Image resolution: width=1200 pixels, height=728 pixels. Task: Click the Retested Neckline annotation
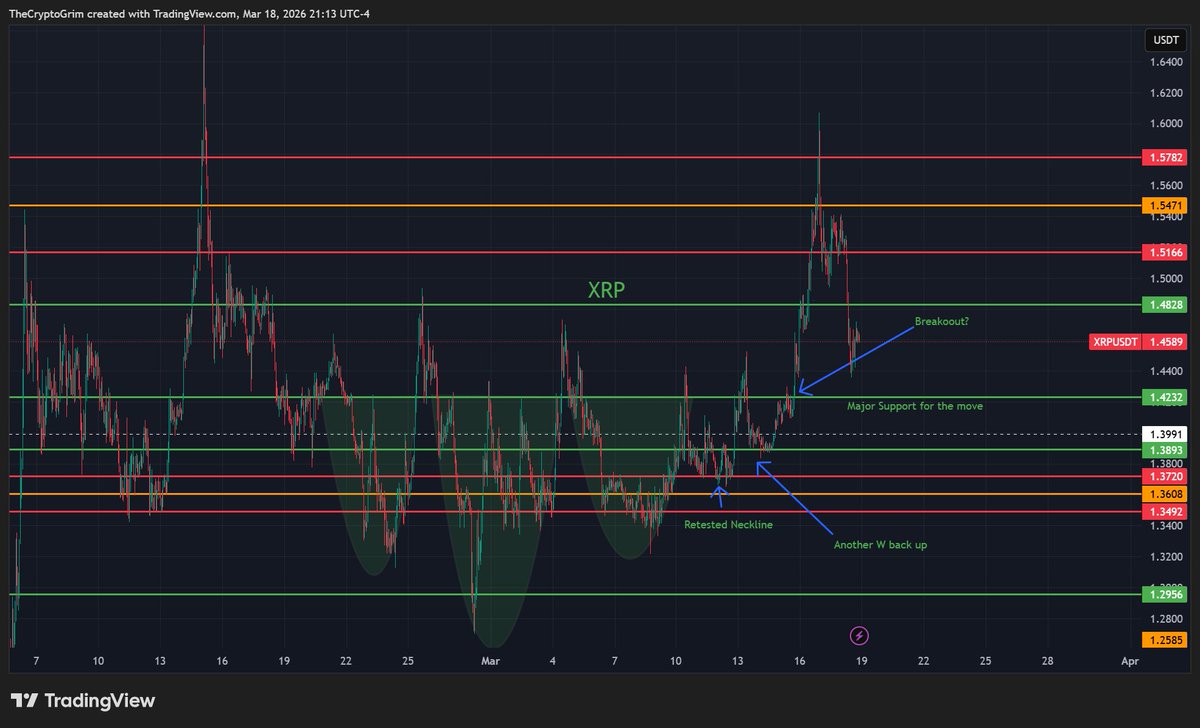[728, 524]
